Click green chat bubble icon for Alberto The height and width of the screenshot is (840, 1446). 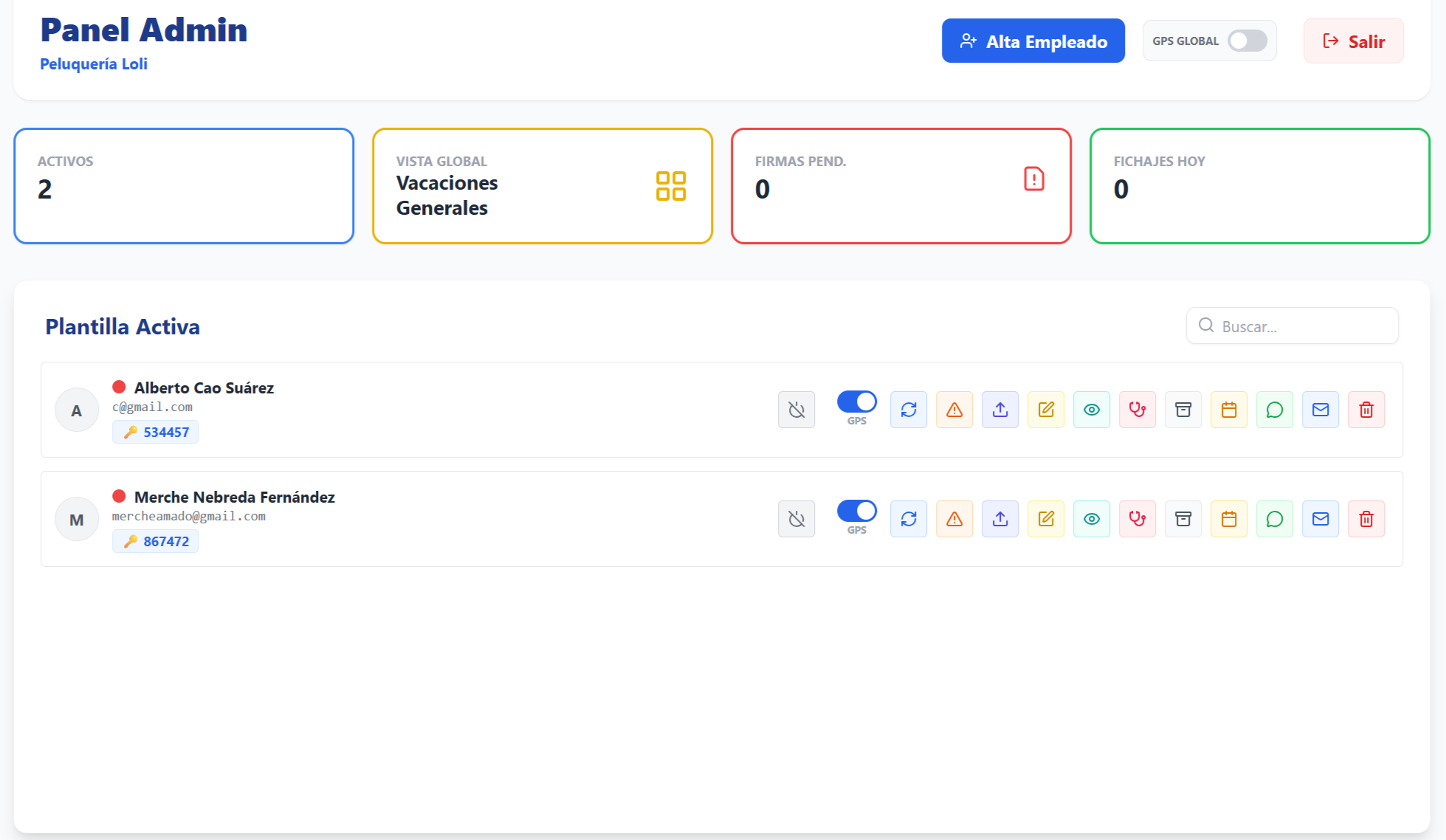(1274, 410)
